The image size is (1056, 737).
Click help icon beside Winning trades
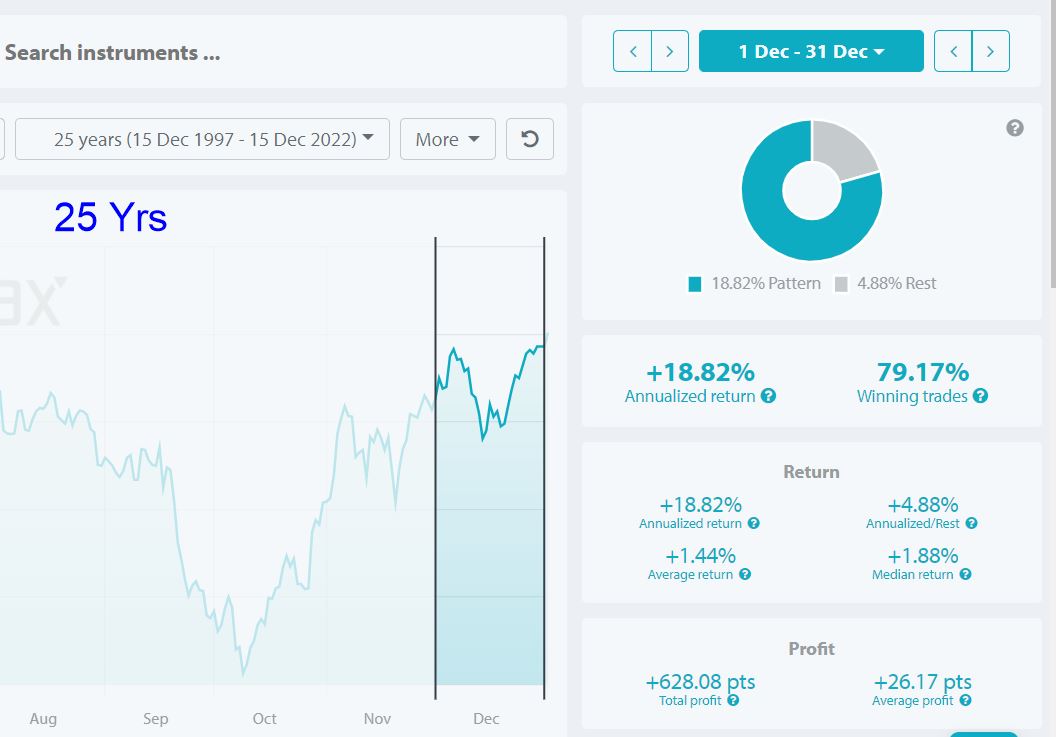[x=981, y=396]
